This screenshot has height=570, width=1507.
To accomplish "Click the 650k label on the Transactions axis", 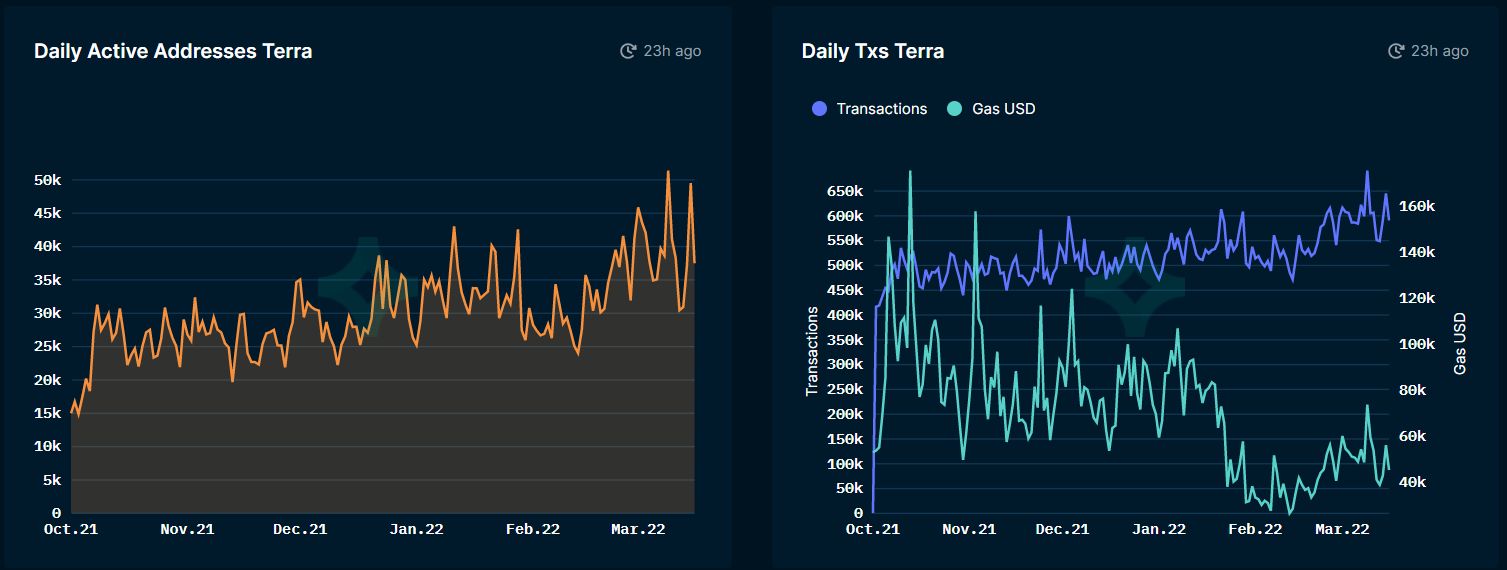I will click(843, 191).
